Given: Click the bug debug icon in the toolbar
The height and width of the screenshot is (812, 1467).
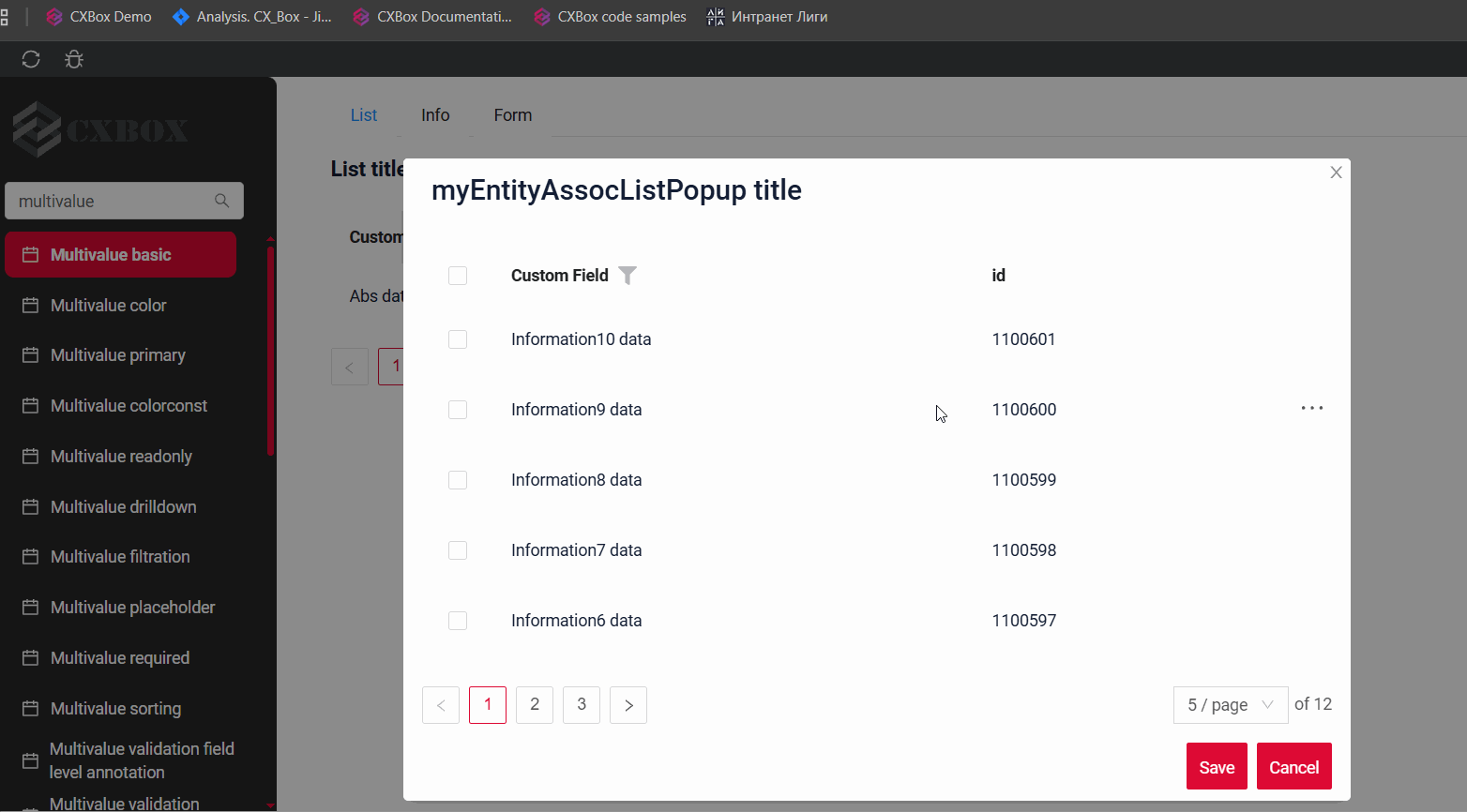Looking at the screenshot, I should [74, 60].
